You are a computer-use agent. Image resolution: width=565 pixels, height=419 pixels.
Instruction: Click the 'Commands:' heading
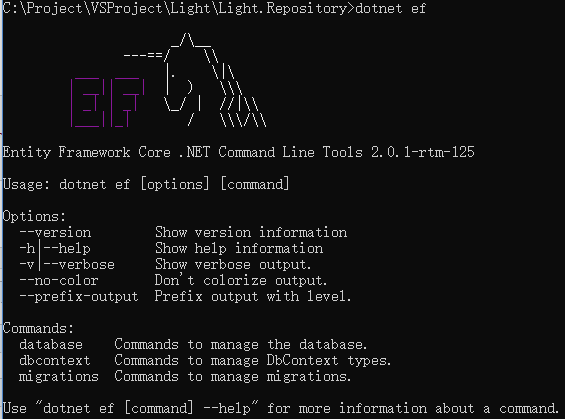(x=38, y=328)
